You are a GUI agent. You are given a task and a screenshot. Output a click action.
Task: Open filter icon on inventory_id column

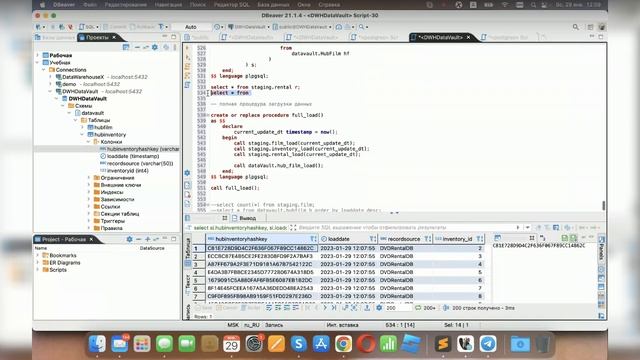point(480,239)
